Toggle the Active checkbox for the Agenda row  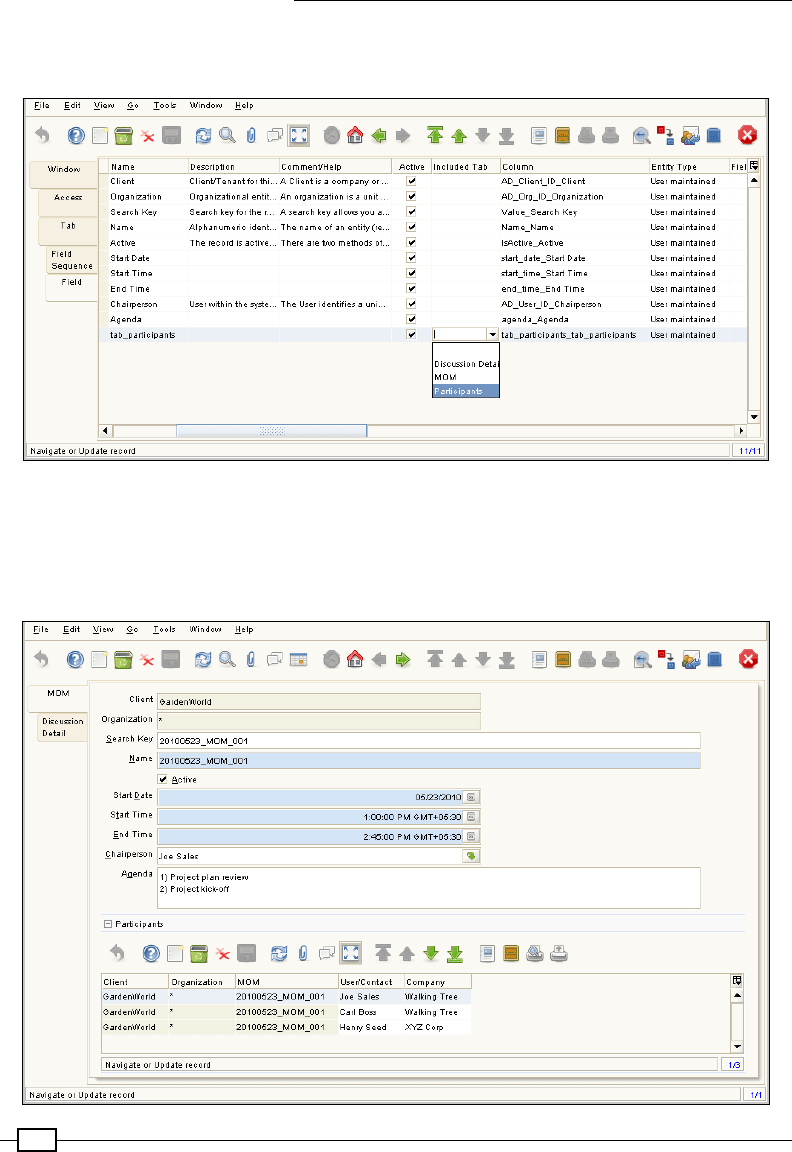coord(411,319)
